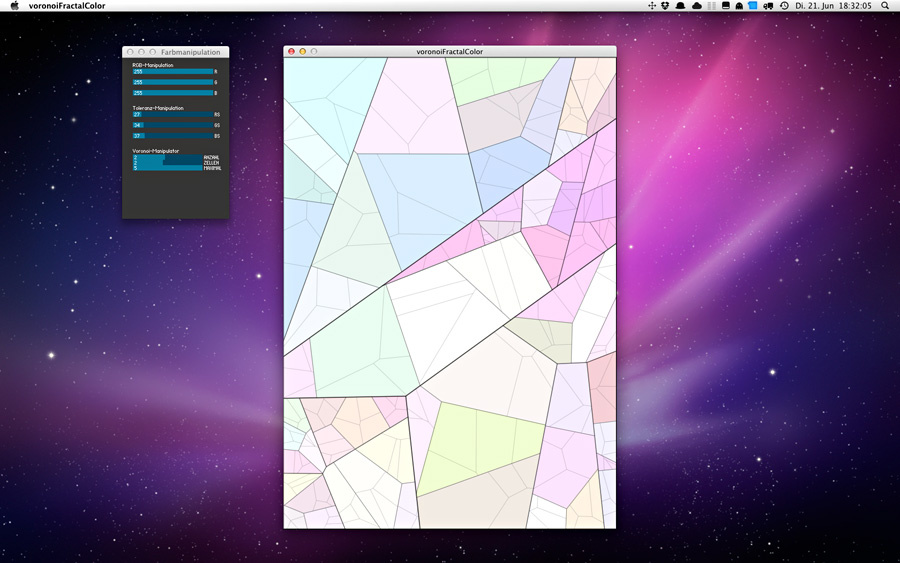Click the Dropbox menu bar icon
Image resolution: width=900 pixels, height=563 pixels.
(666, 6)
